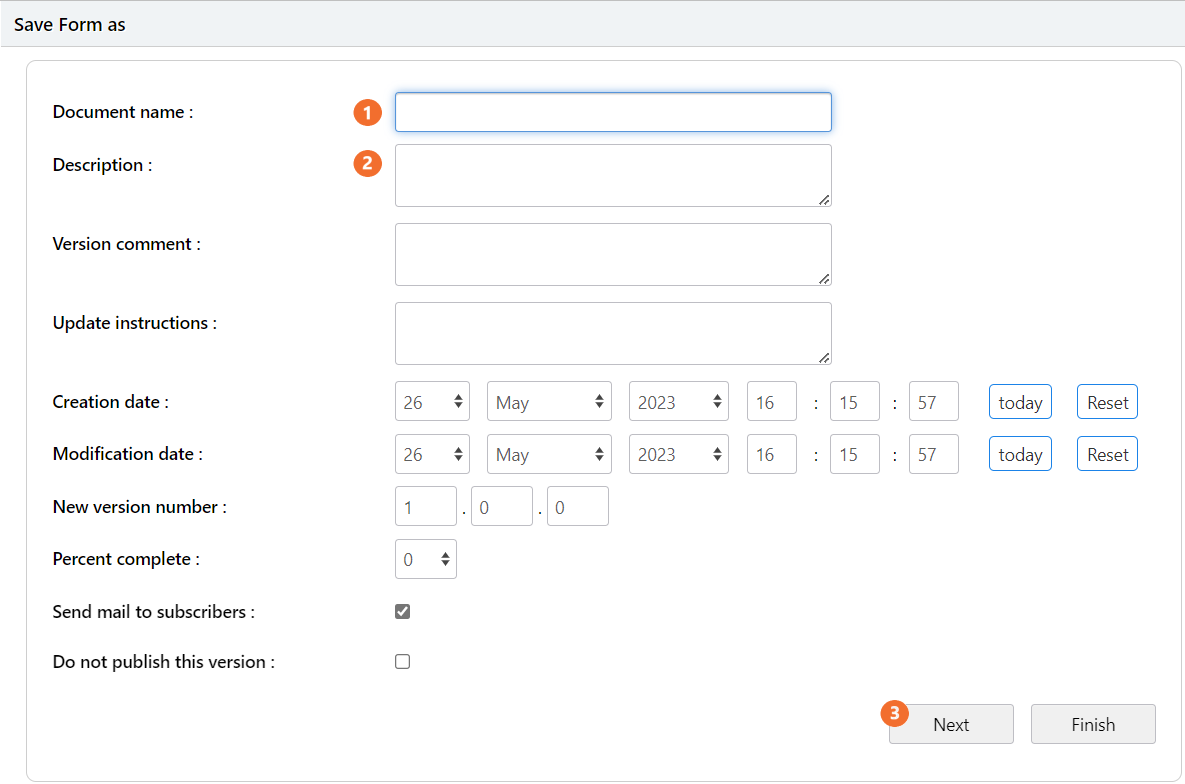This screenshot has width=1185, height=784.
Task: Click the Update instructions text area
Action: click(612, 332)
